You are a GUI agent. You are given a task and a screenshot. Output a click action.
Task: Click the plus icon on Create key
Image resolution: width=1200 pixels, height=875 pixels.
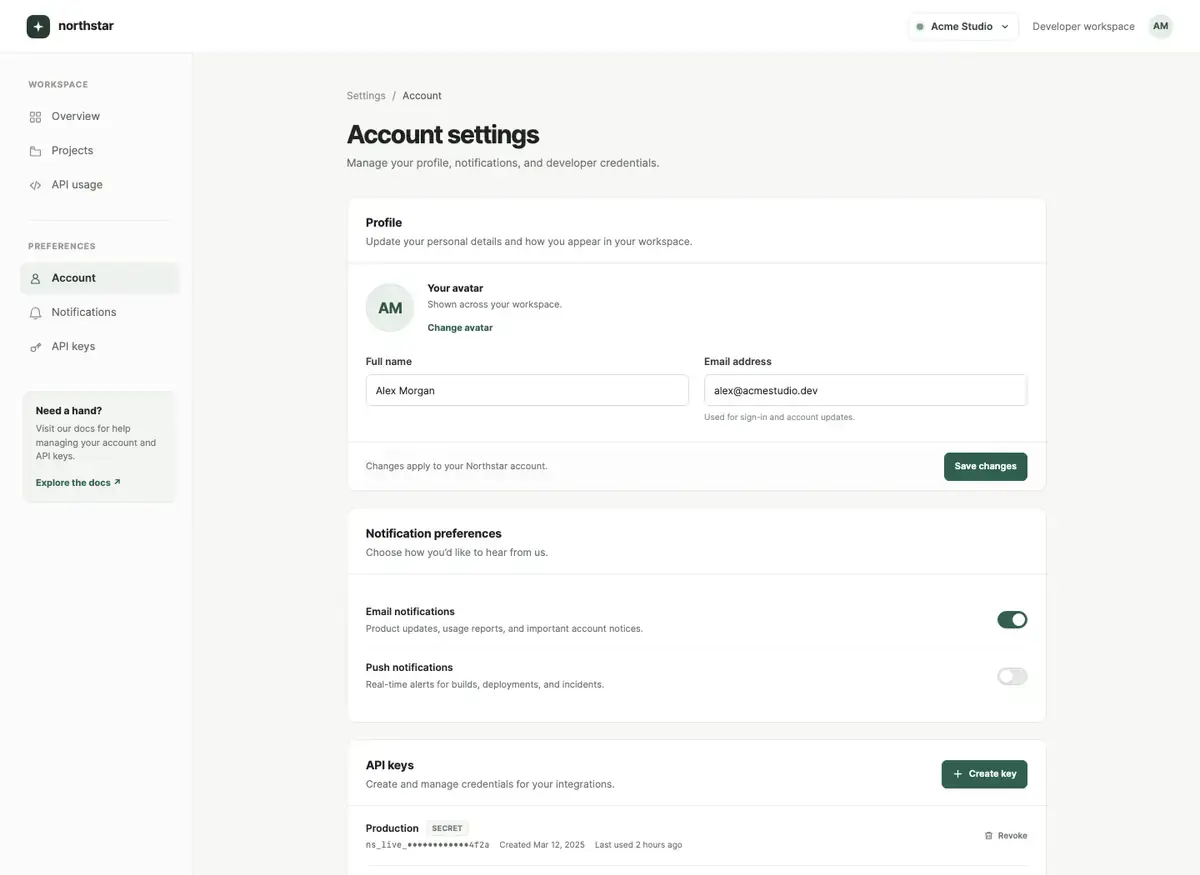tap(958, 774)
